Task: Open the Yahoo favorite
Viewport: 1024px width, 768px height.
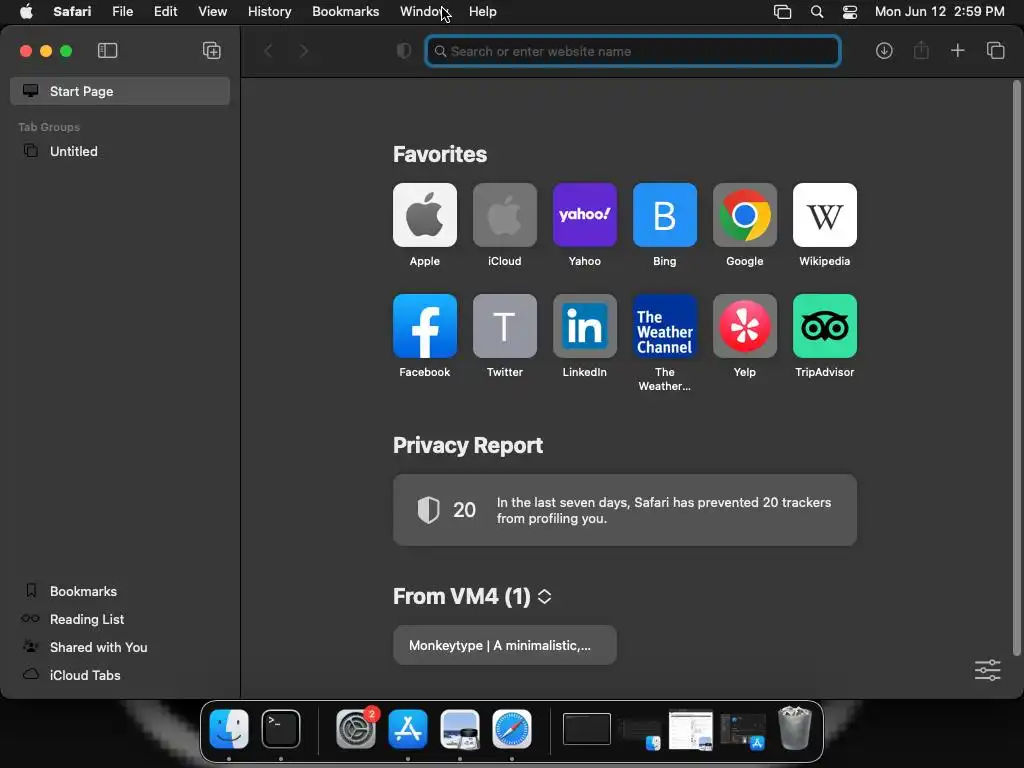Action: pyautogui.click(x=584, y=215)
